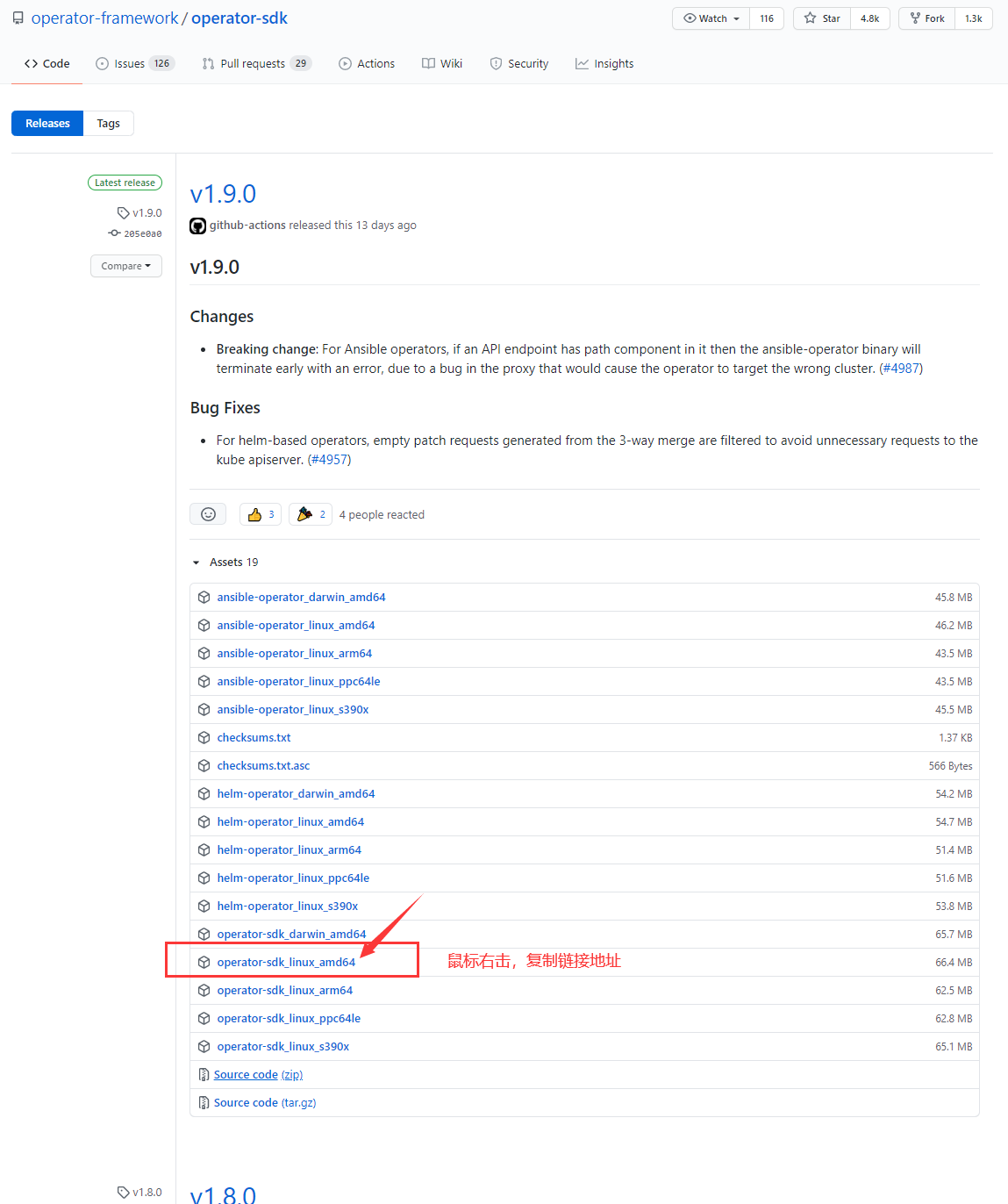Image resolution: width=1008 pixels, height=1204 pixels.
Task: Open pull request #4957
Action: [x=329, y=460]
